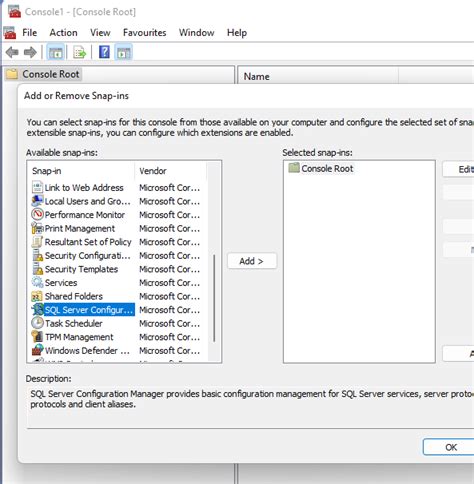Open Help via blue question mark icon
Viewport: 474px width, 484px height.
[104, 52]
